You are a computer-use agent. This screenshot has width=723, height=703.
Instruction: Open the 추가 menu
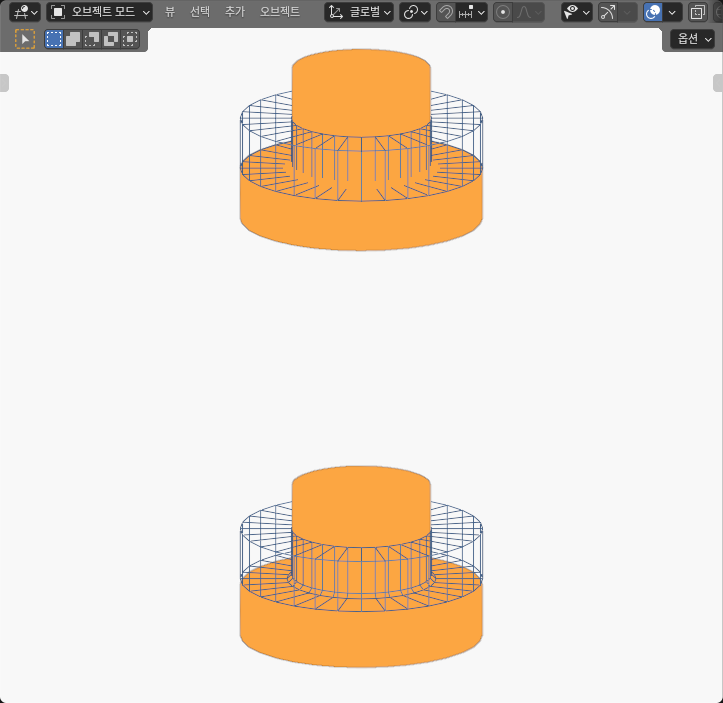(x=235, y=12)
